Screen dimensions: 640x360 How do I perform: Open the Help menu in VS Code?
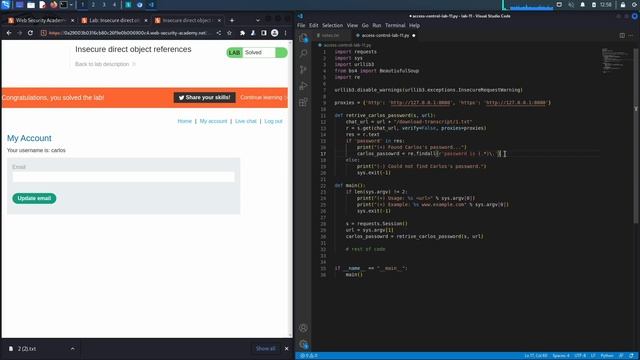click(x=414, y=25)
